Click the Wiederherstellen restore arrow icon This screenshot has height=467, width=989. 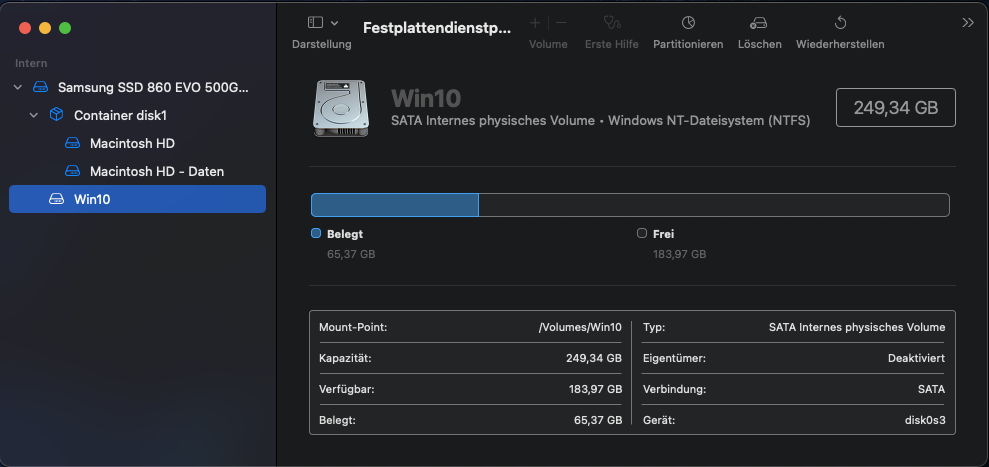pos(840,23)
